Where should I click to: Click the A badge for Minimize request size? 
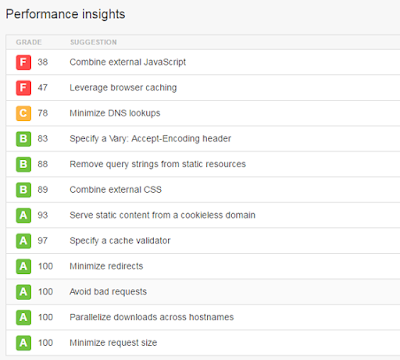(23, 343)
